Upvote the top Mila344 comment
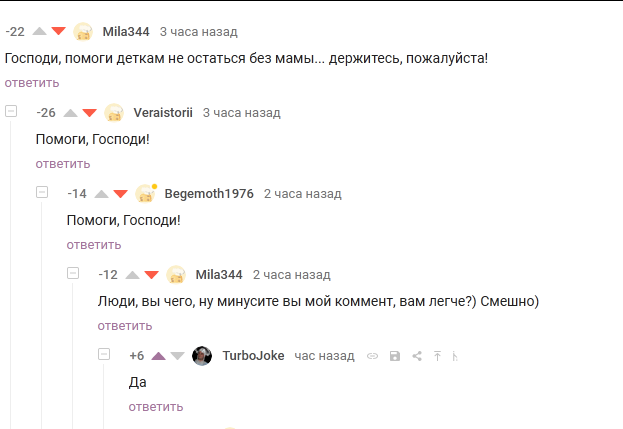 coord(38,31)
